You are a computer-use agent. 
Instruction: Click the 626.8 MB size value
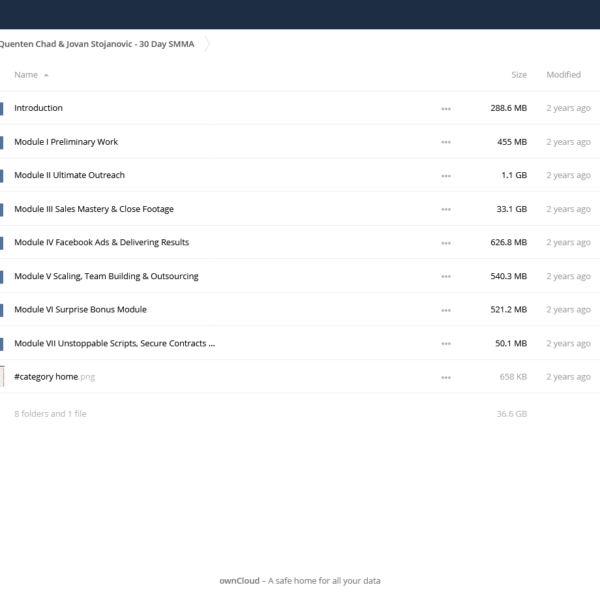coord(509,242)
